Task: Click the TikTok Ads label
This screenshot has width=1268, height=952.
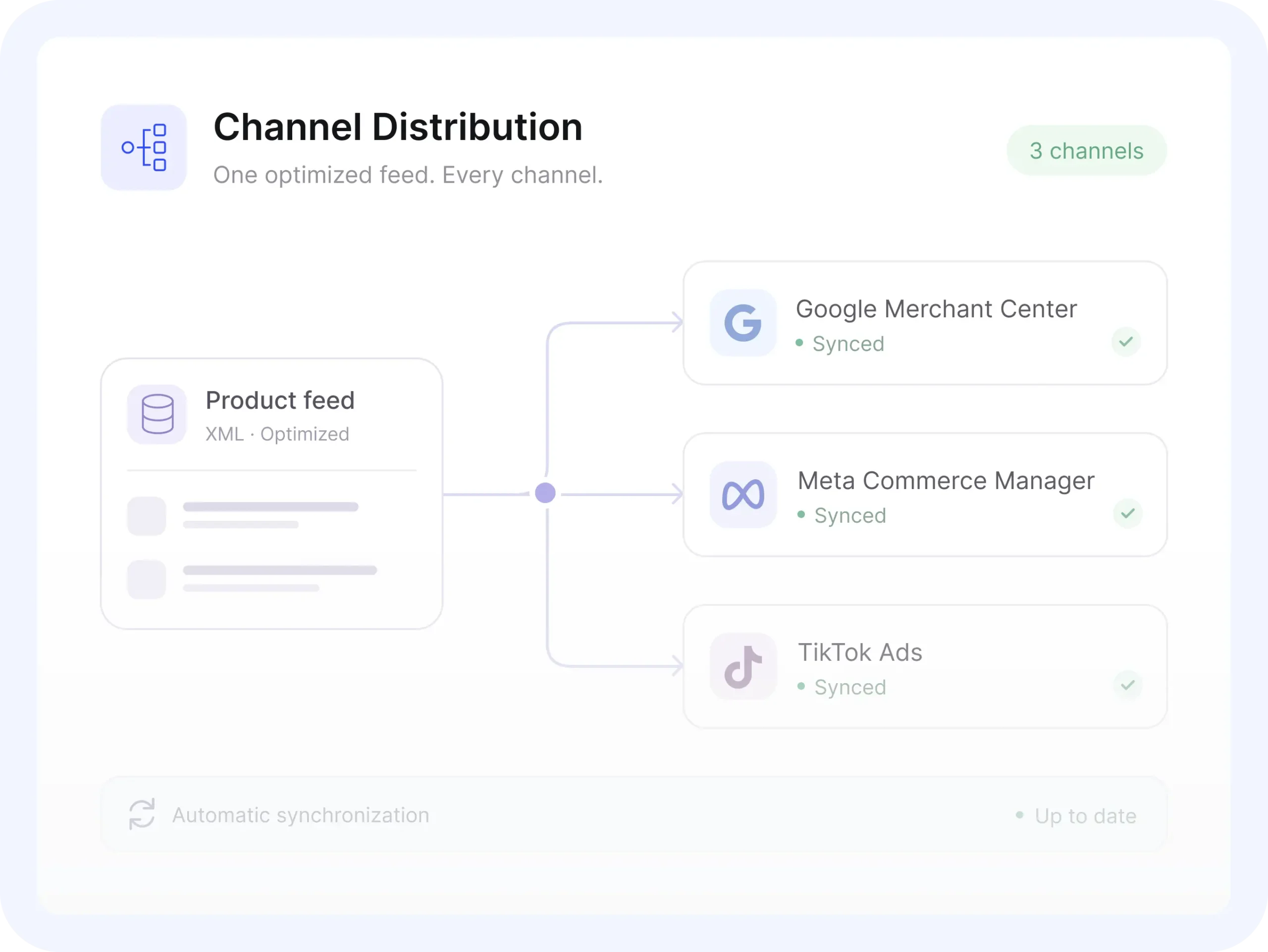Action: click(x=860, y=652)
